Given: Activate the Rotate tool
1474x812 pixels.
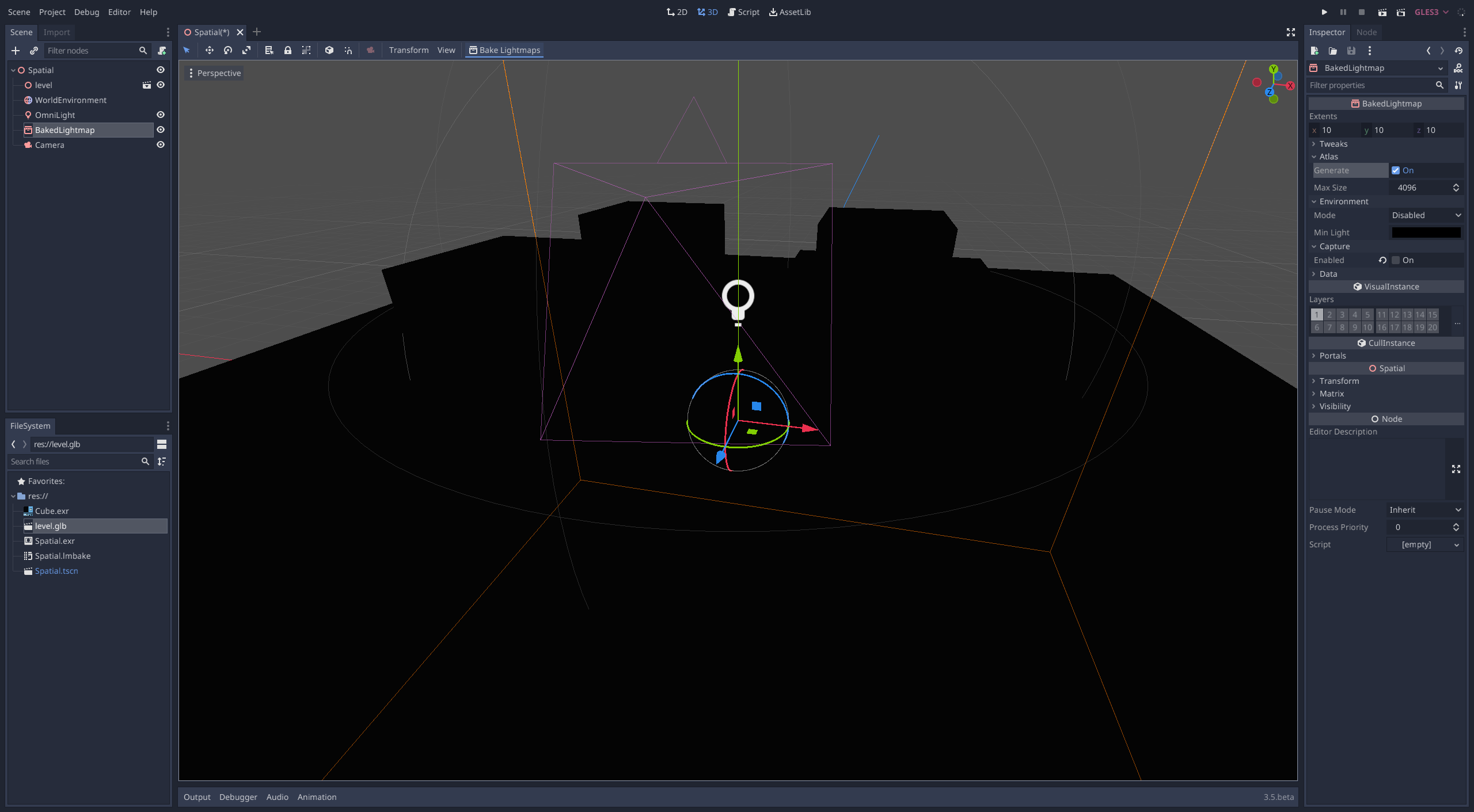Looking at the screenshot, I should [x=227, y=50].
